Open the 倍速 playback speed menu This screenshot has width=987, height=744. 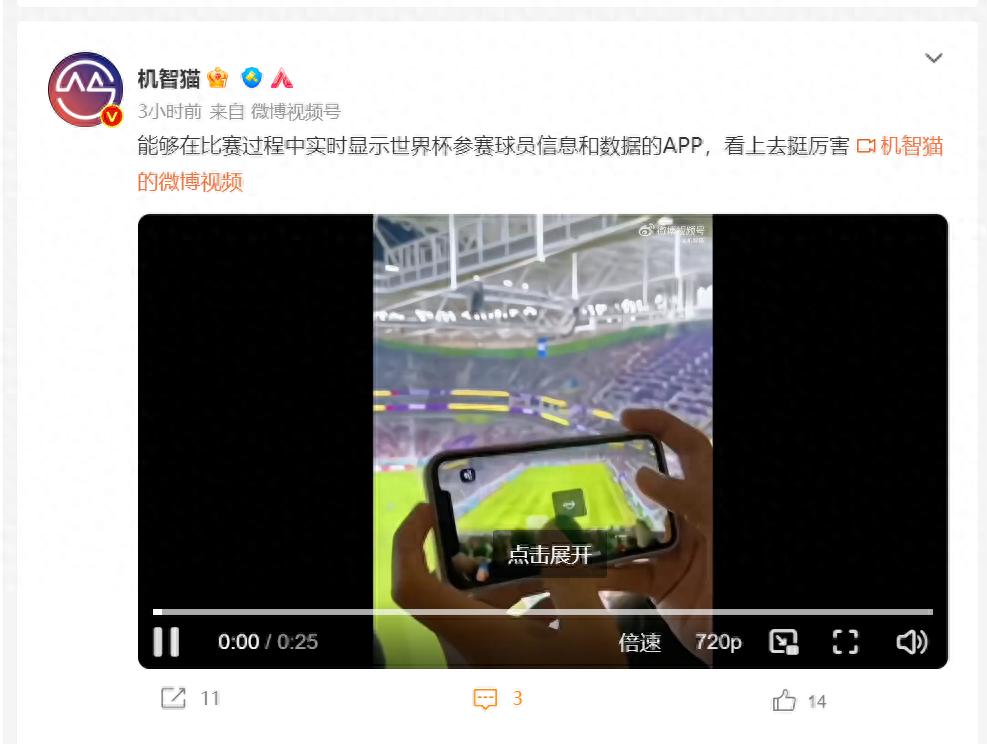tap(640, 642)
